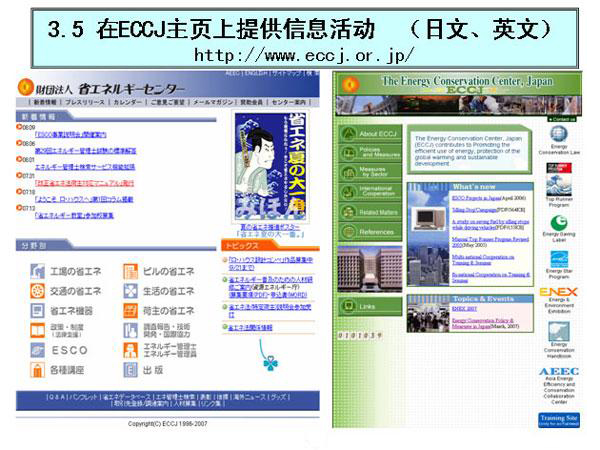Open the 省エネ機器 equipment icon
This screenshot has width=600, height=450.
click(38, 310)
